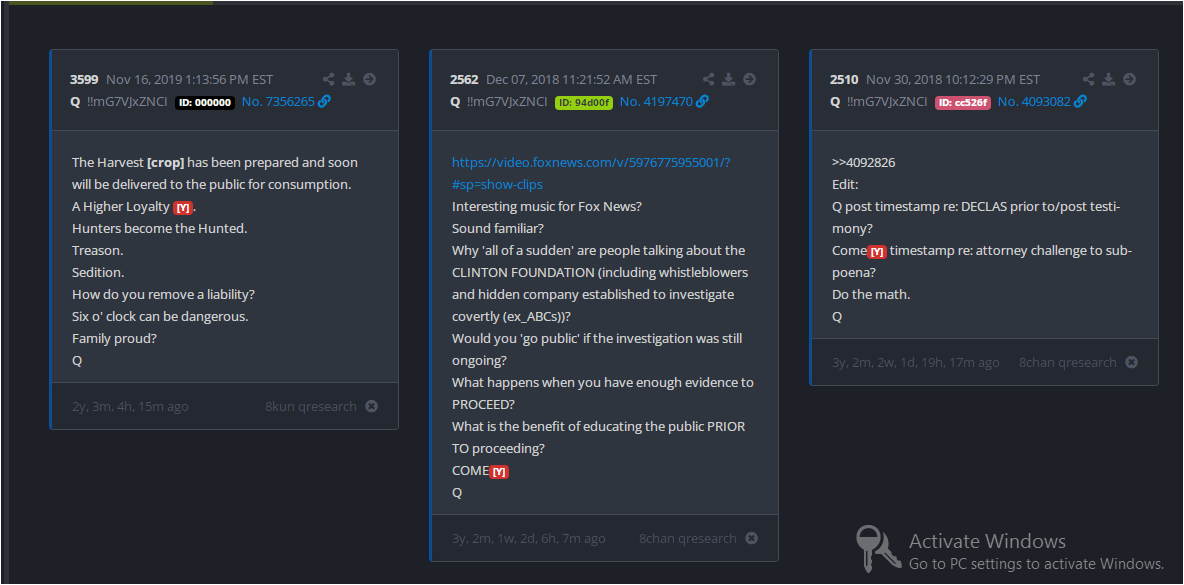Screen dimensions: 1184x585
Task: Click the 'Sedition.' line
Action: [x=98, y=272]
